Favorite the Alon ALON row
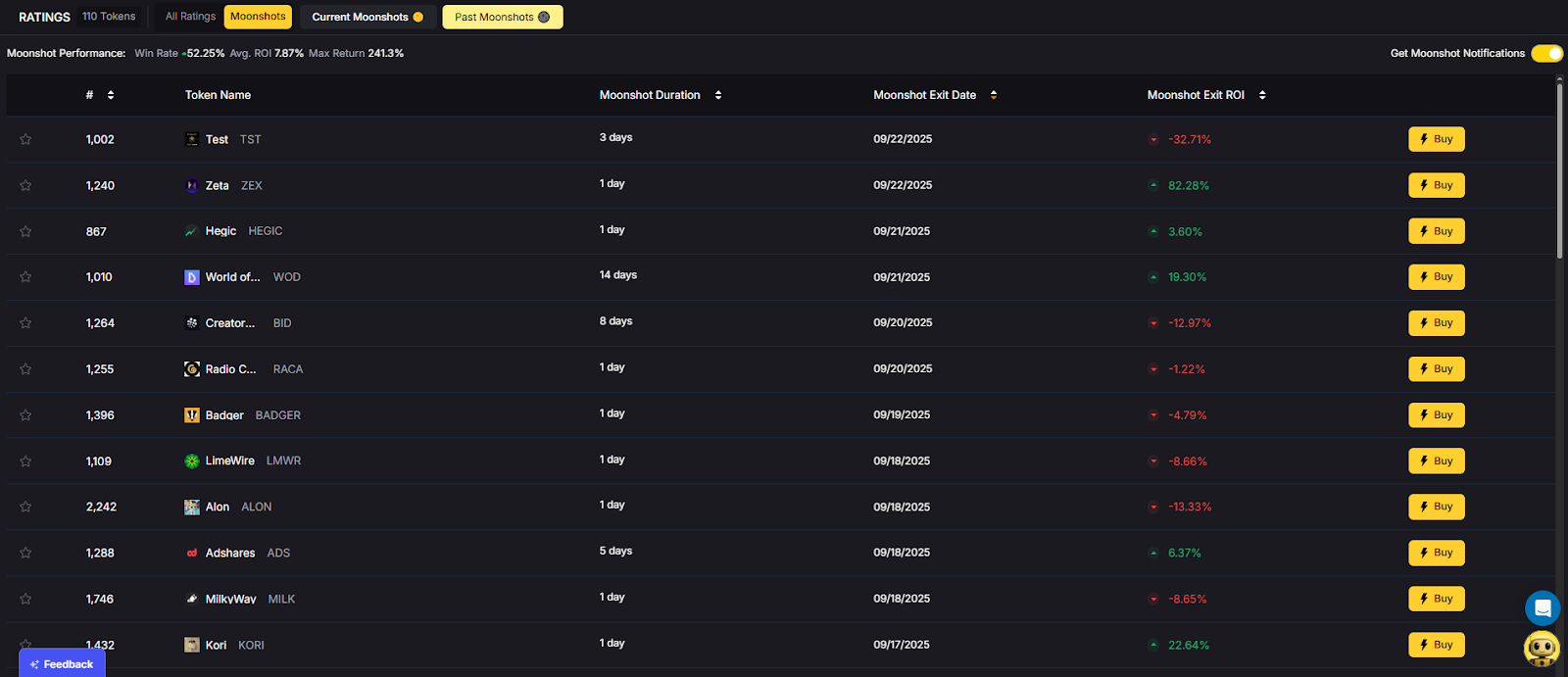The width and height of the screenshot is (1568, 677). click(x=25, y=507)
